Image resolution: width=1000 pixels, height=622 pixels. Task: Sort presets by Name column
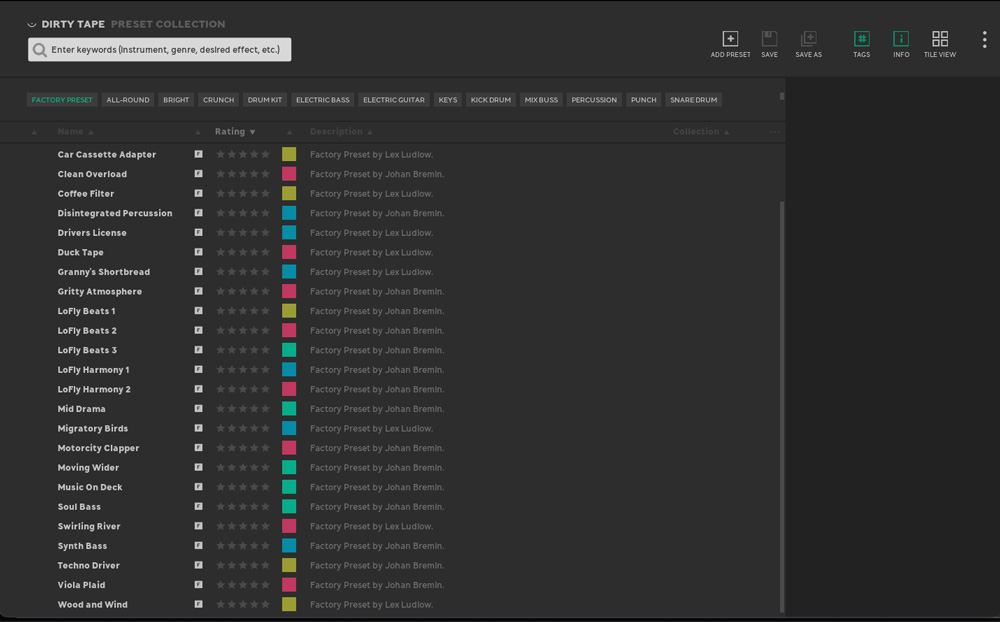(71, 132)
